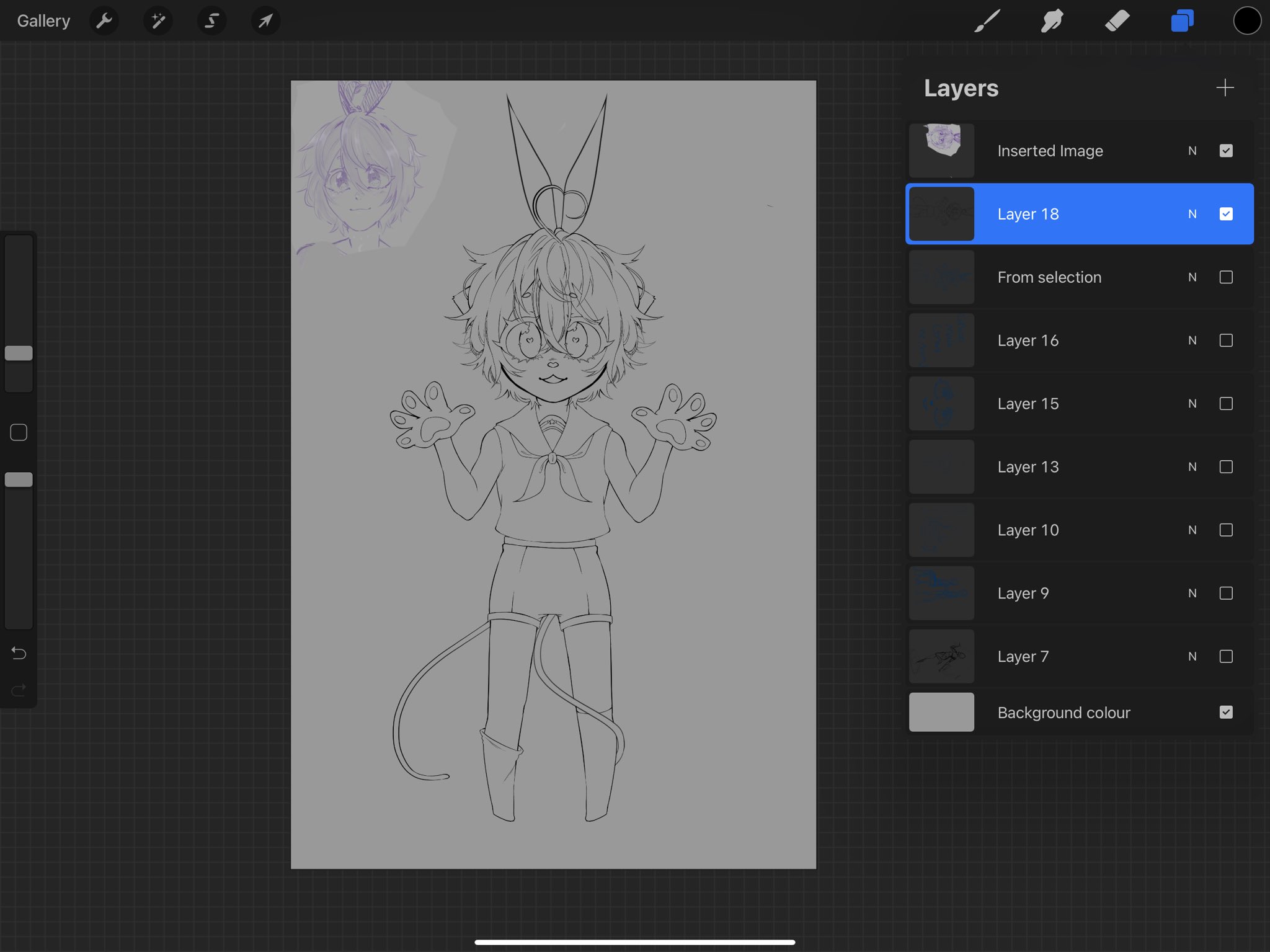Tap the undo arrow in the sidebar
1270x952 pixels.
tap(19, 653)
